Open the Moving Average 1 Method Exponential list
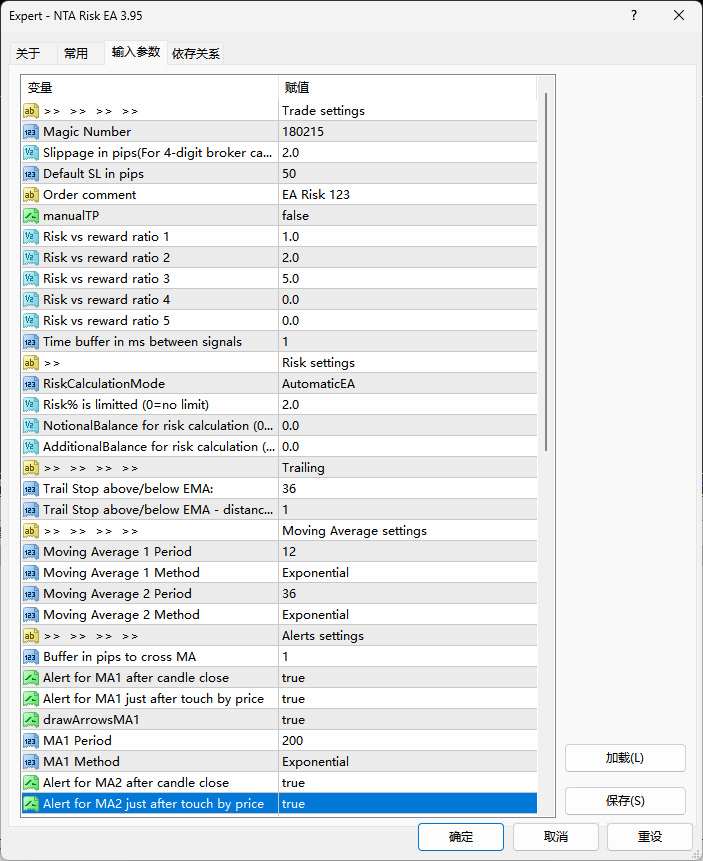The width and height of the screenshot is (703, 861). [408, 573]
